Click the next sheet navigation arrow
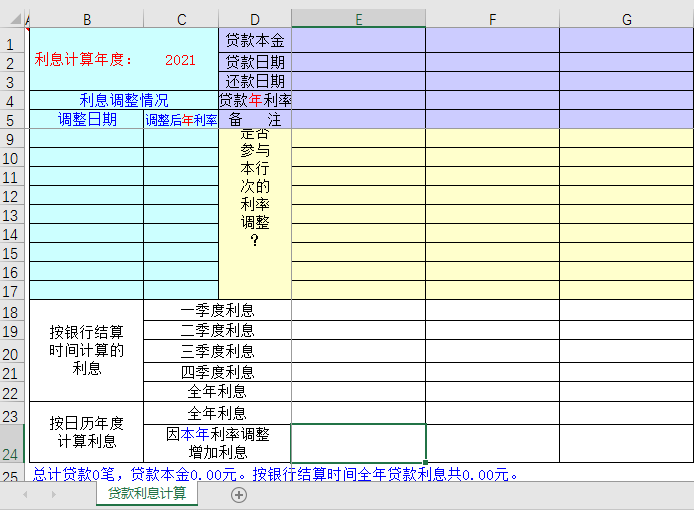 pyautogui.click(x=52, y=494)
